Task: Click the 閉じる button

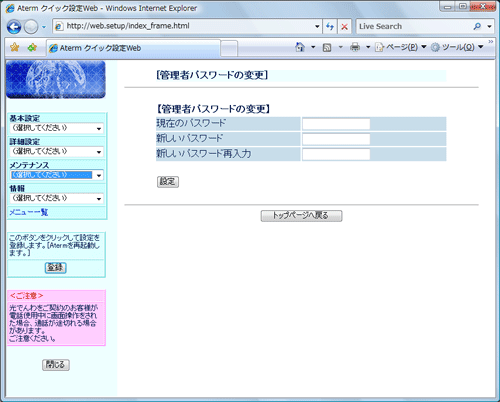Action: click(x=56, y=365)
